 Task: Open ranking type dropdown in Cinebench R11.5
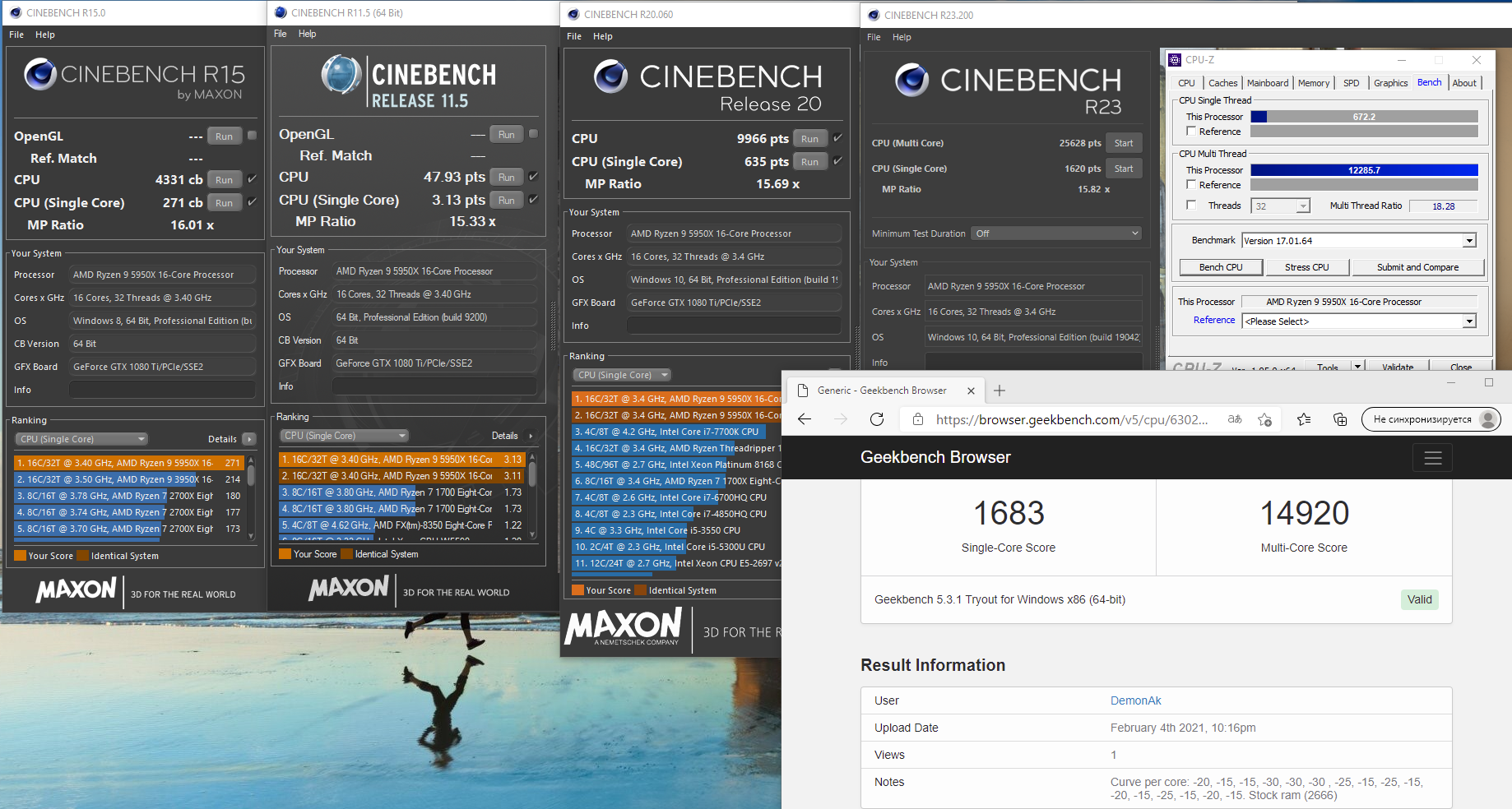345,436
